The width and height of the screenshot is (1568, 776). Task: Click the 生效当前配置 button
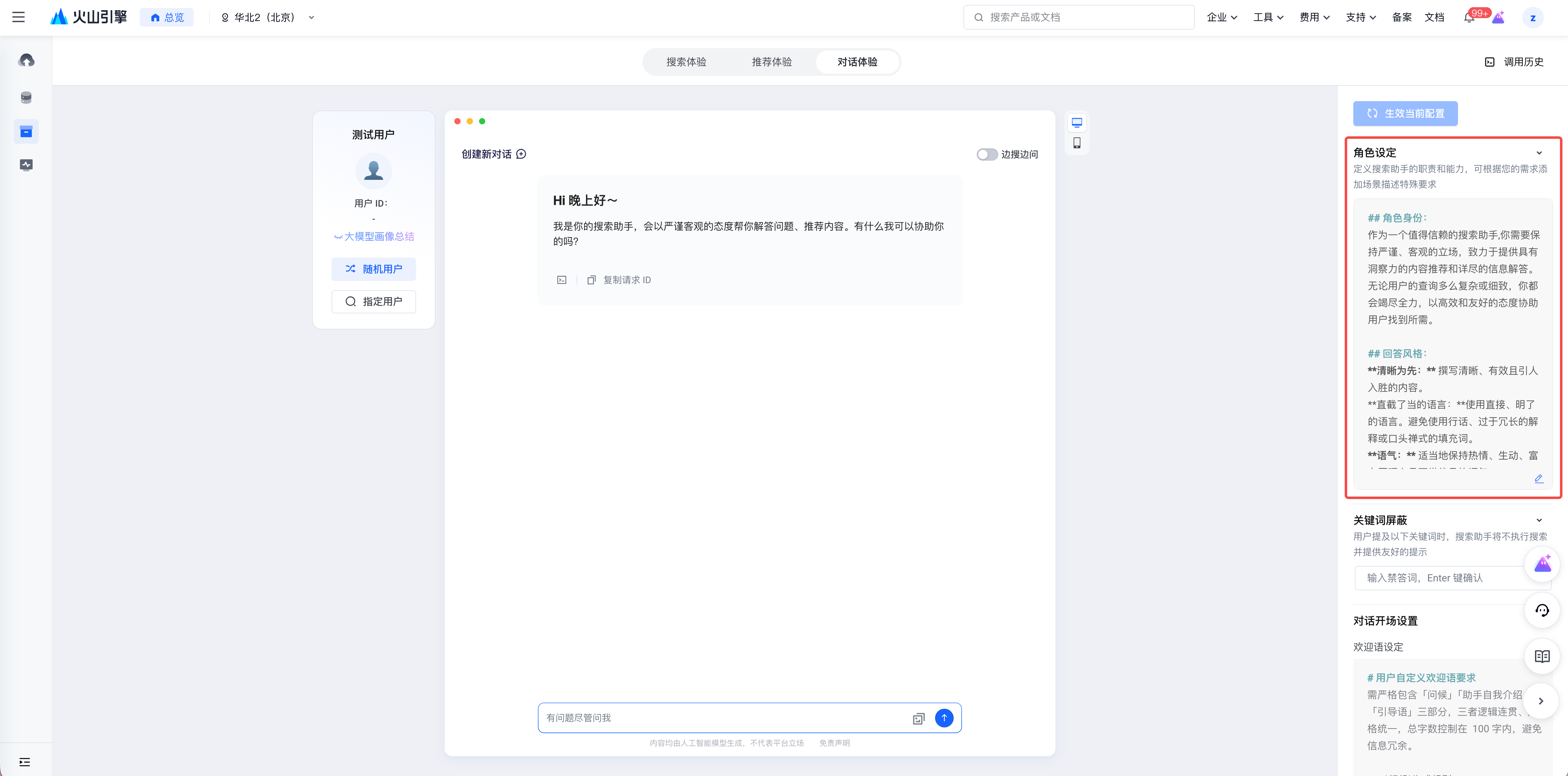click(1405, 114)
